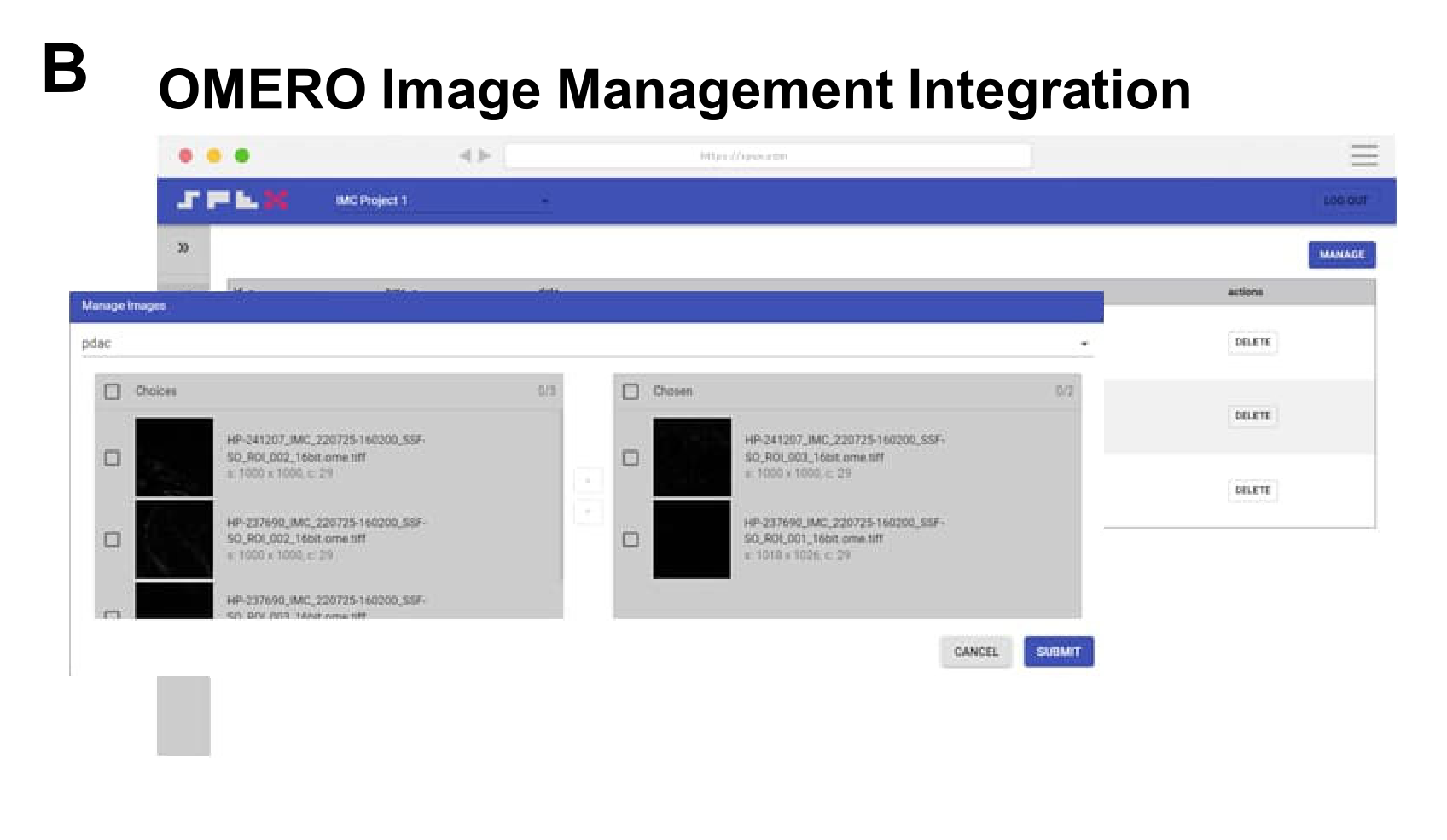Select all images in Chosen list
The height and width of the screenshot is (840, 1447).
pyautogui.click(x=631, y=391)
